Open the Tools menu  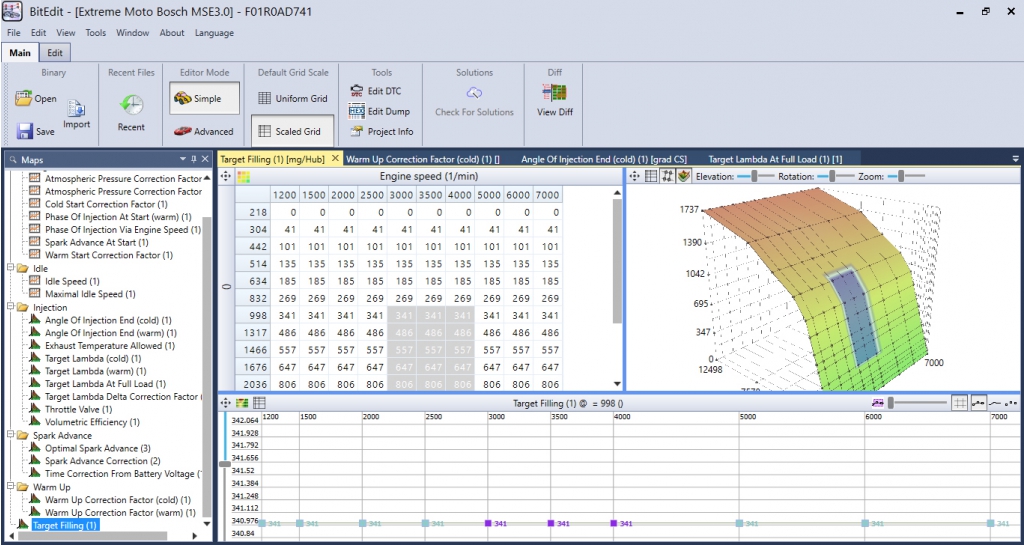[x=95, y=33]
